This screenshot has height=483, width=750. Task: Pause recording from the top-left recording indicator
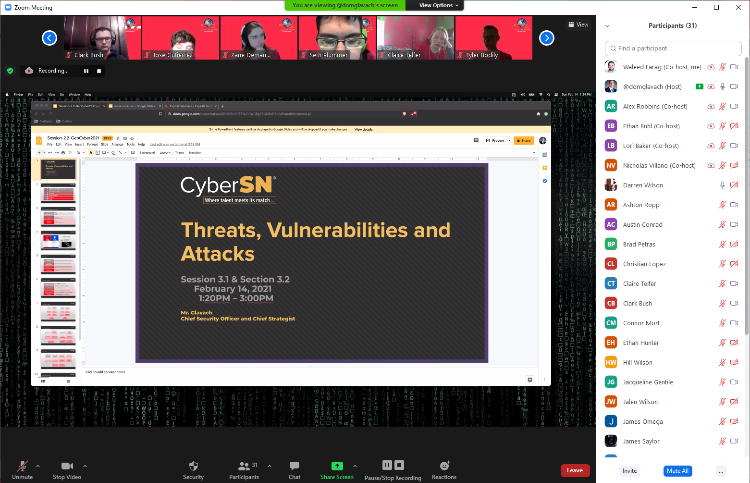coord(86,71)
